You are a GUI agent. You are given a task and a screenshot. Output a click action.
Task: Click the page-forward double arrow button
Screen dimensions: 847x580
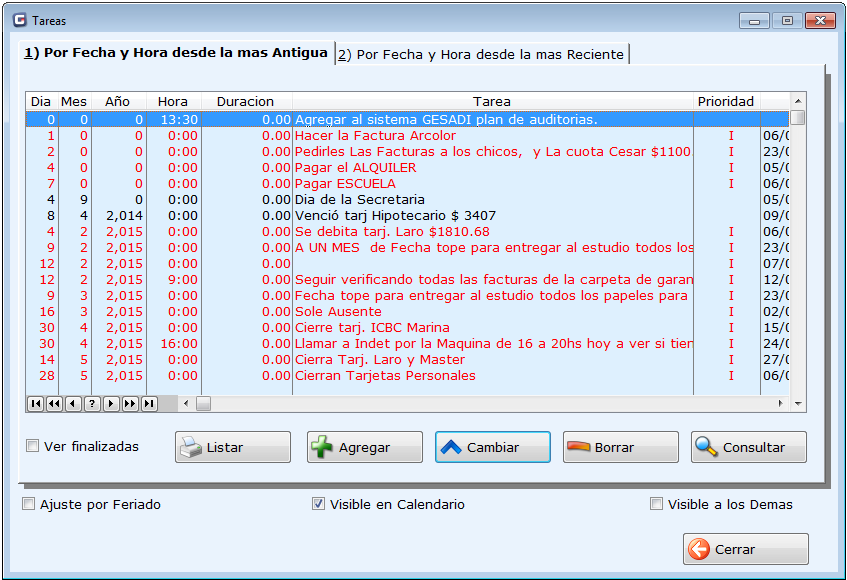coord(129,403)
